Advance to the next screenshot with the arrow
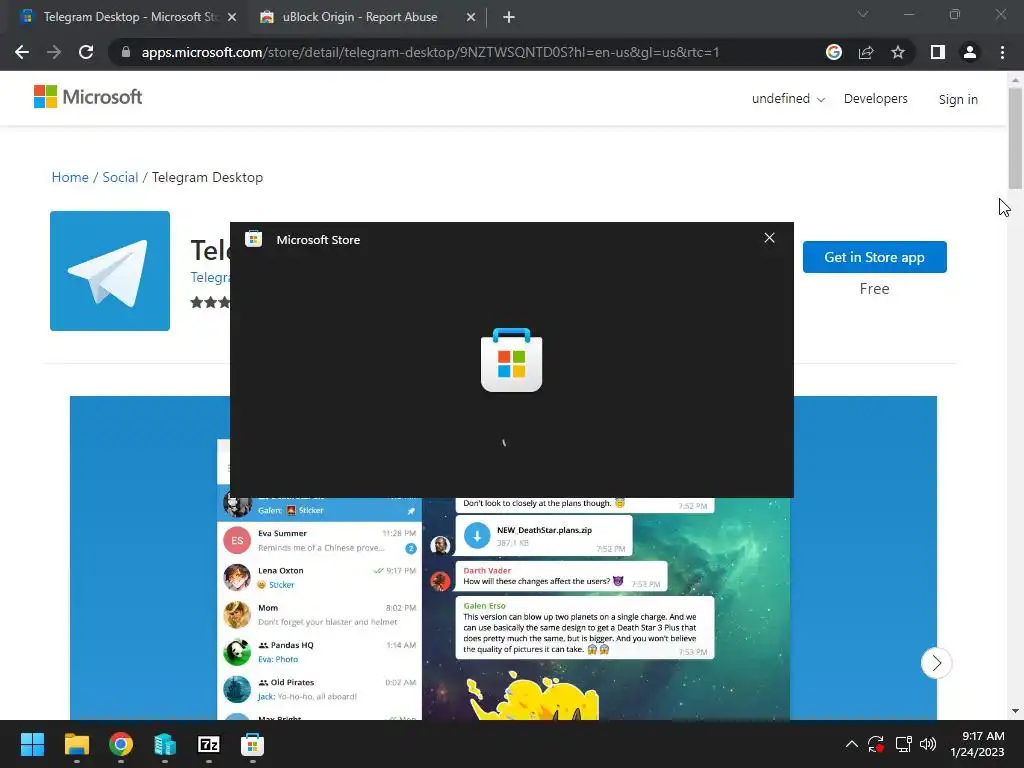Image resolution: width=1024 pixels, height=768 pixels. (936, 663)
